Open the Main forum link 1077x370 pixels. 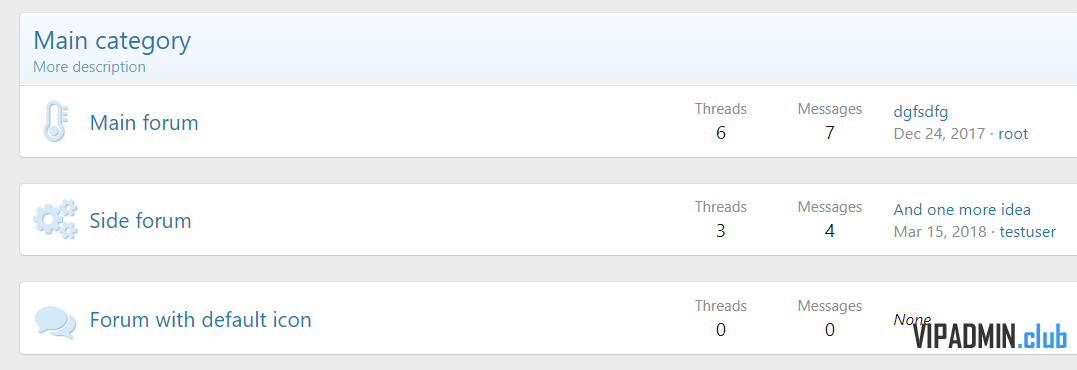click(144, 123)
